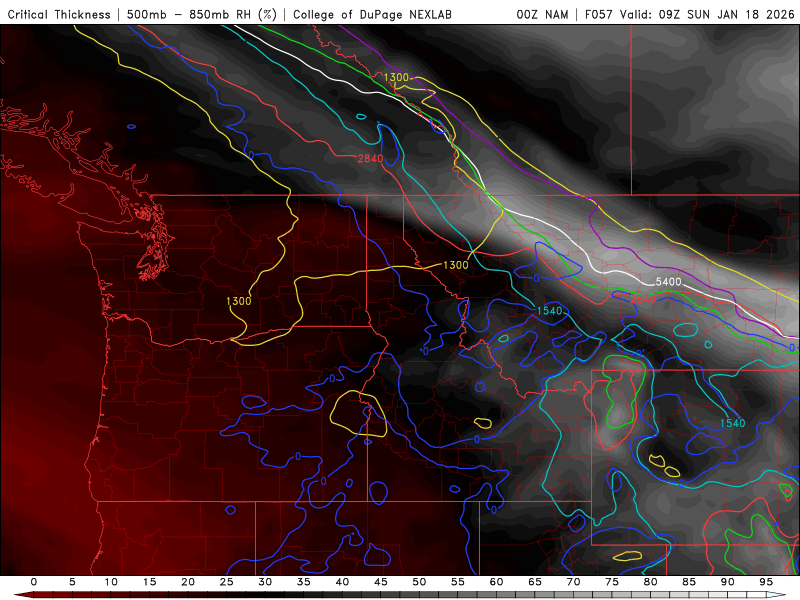
Task: Click the cyan "1540" label in Wyoming
Action: 733,422
